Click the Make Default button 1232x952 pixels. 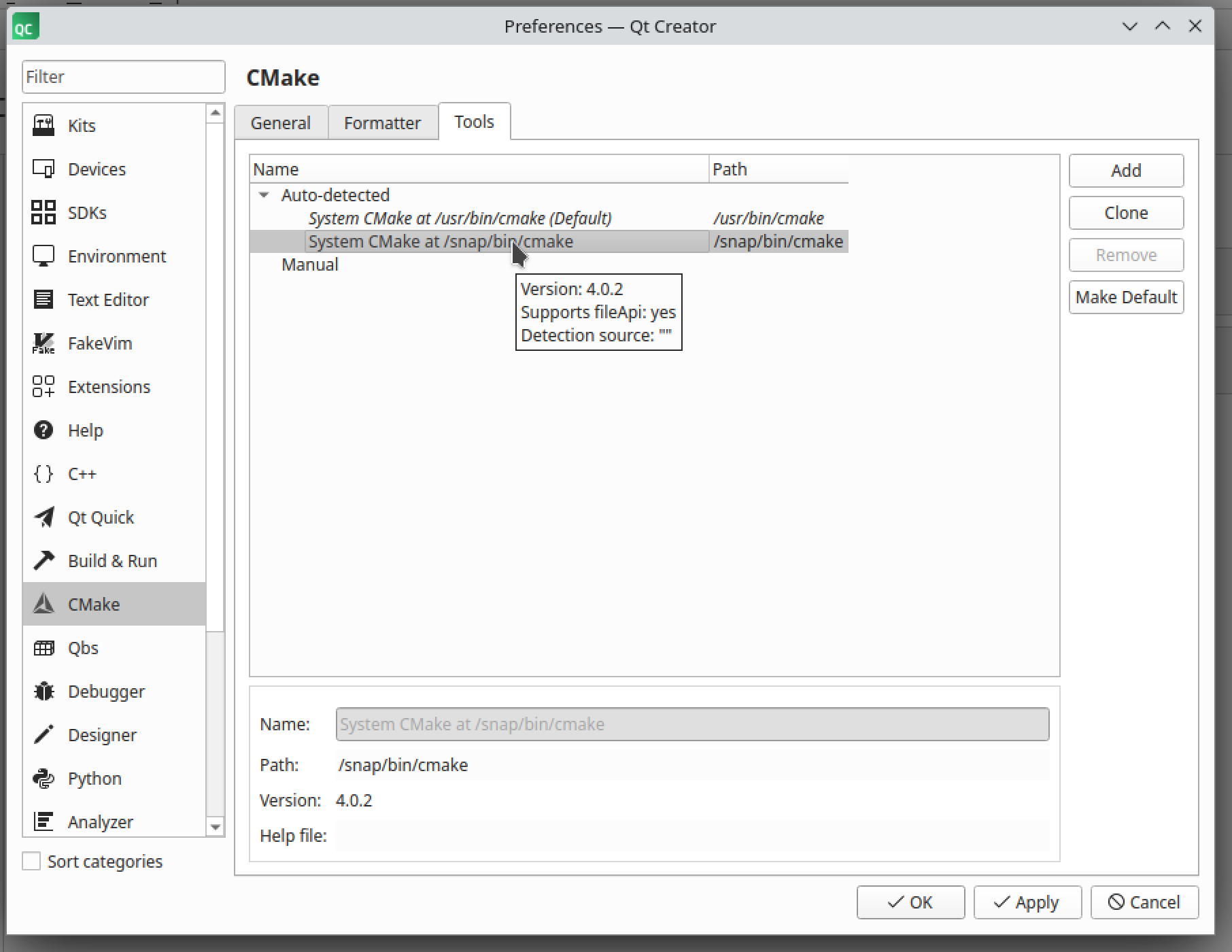[1126, 297]
